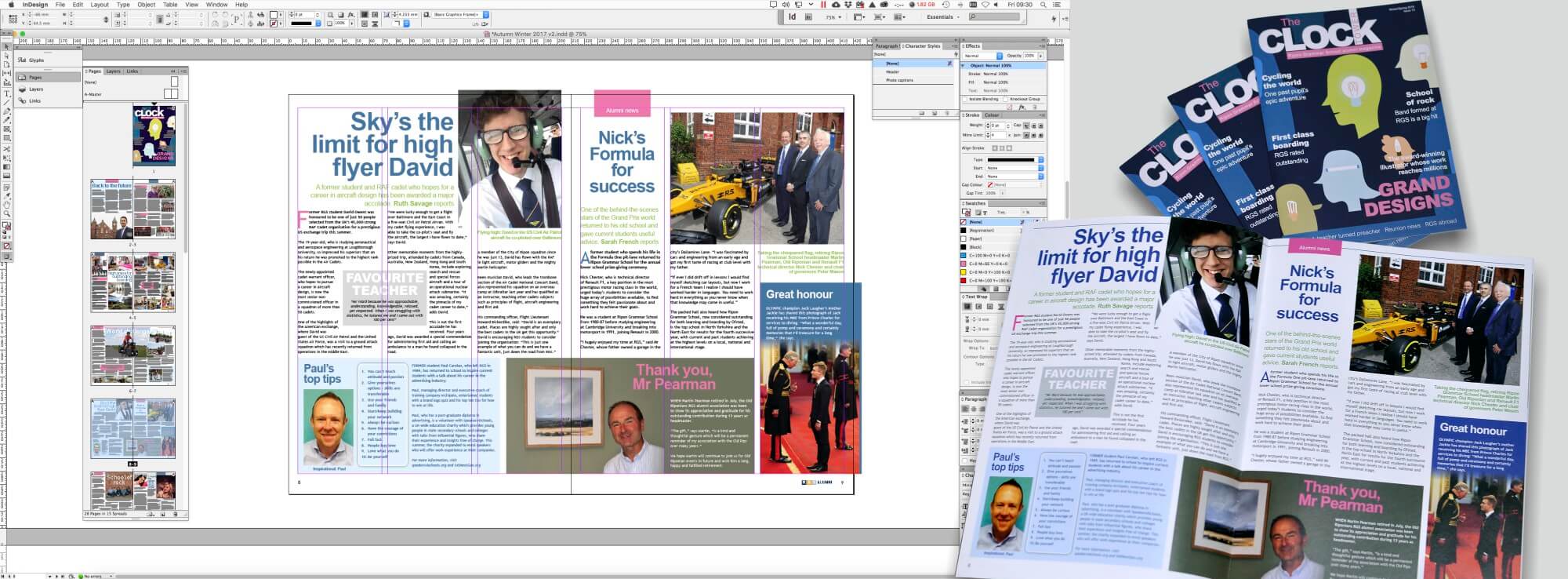Select the pages 4-5 spread thumbnail
This screenshot has height=579, width=1568.
point(132,282)
